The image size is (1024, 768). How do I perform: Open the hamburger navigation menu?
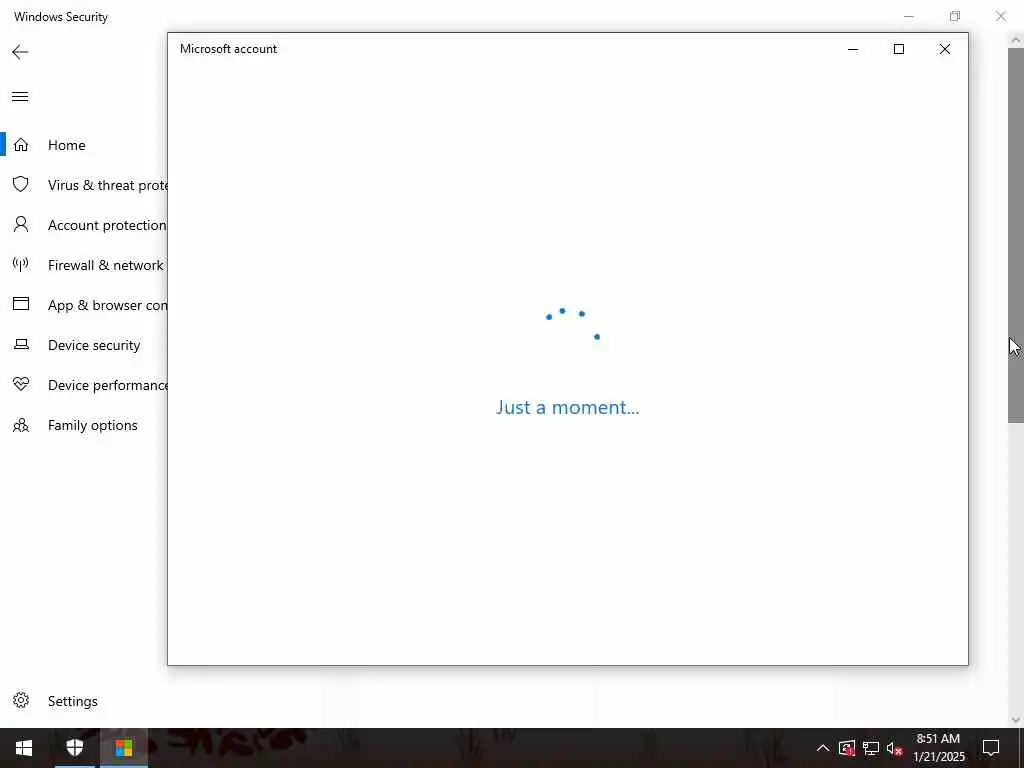20,97
